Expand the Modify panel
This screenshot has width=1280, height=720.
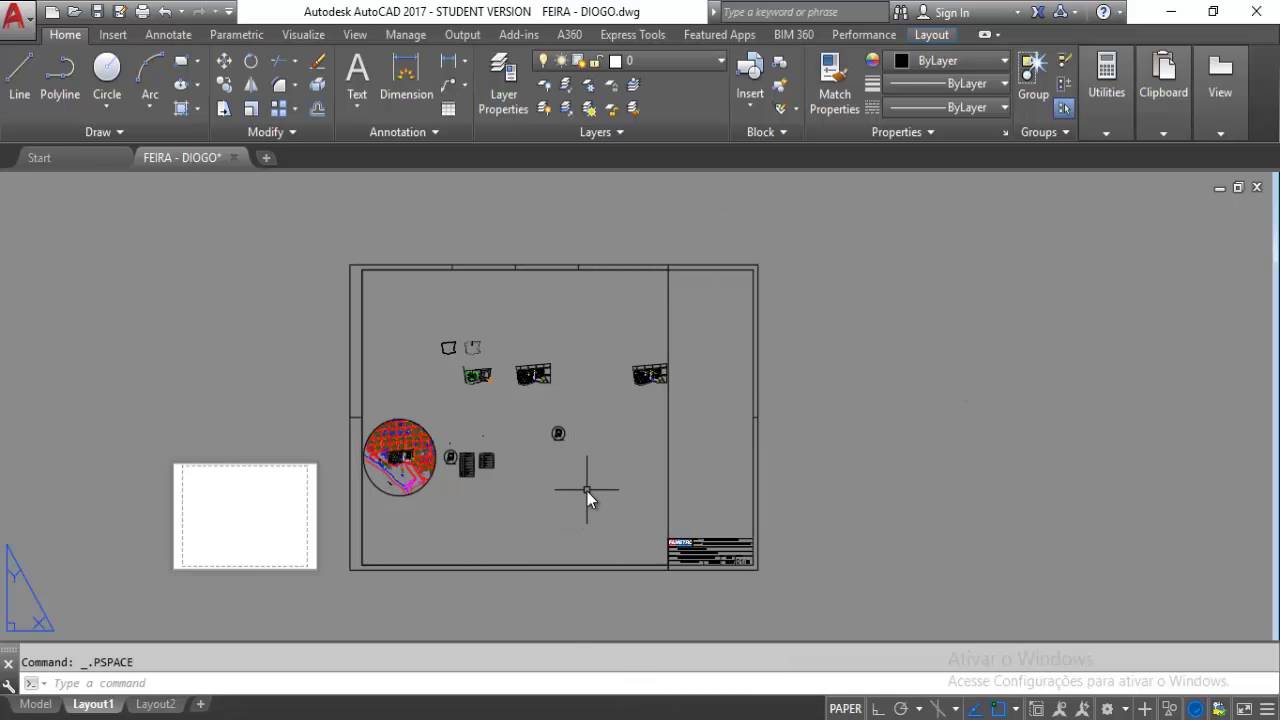tap(272, 132)
